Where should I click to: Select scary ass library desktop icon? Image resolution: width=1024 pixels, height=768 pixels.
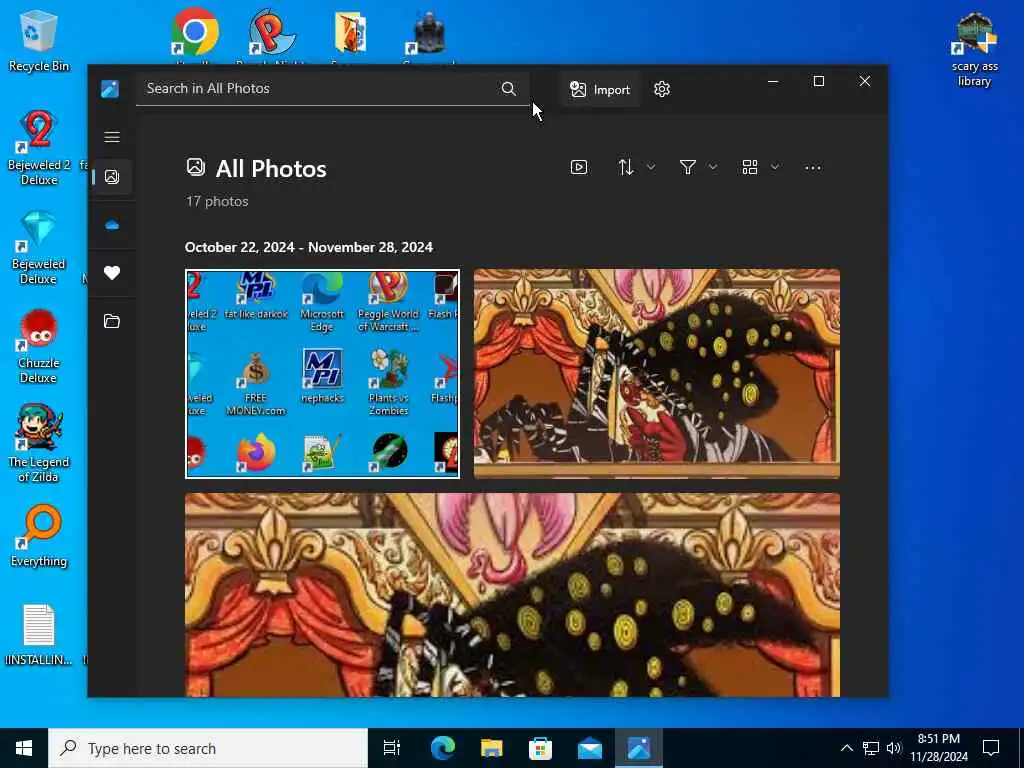(x=974, y=50)
